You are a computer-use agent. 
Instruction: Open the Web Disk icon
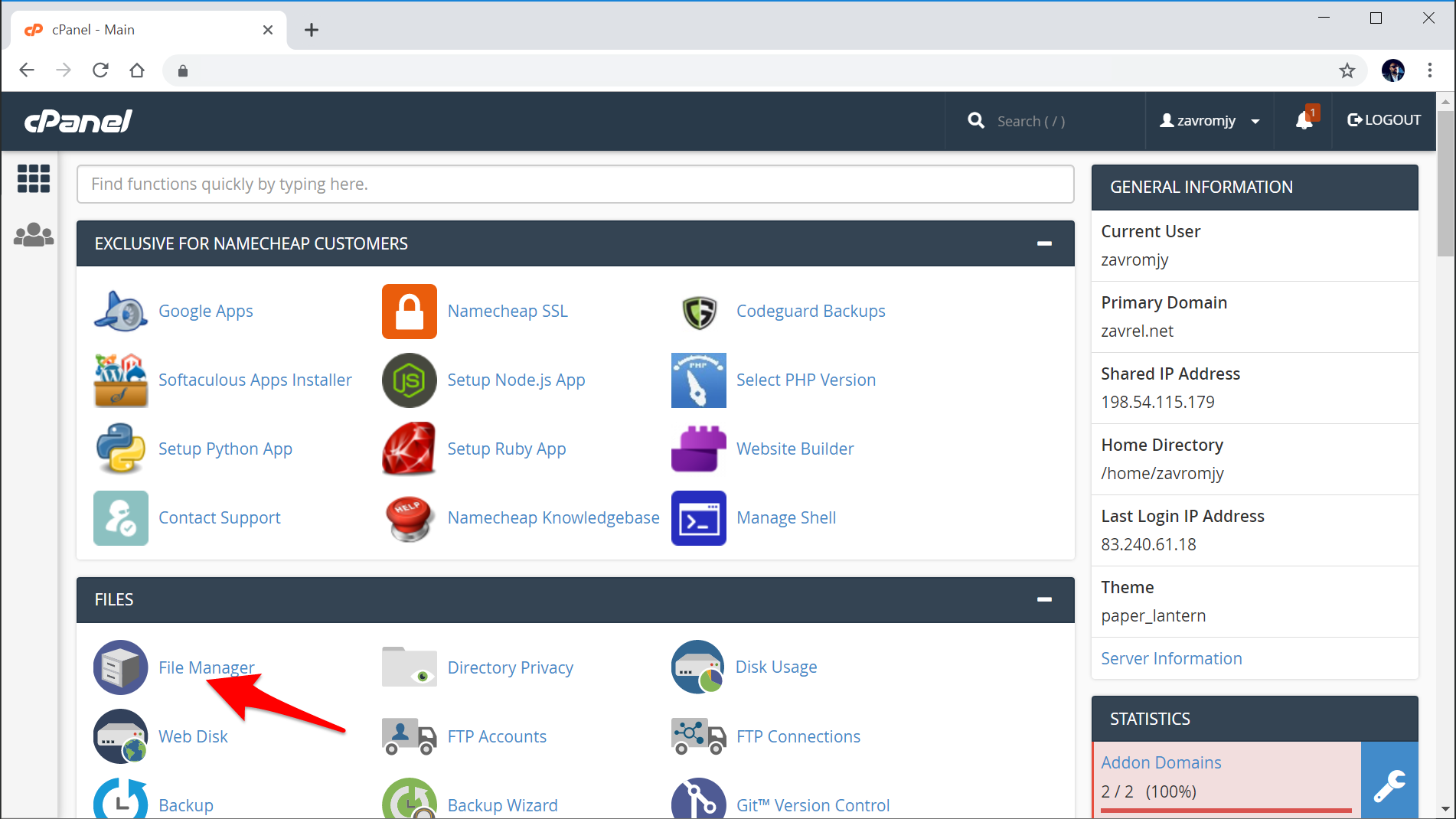click(121, 736)
